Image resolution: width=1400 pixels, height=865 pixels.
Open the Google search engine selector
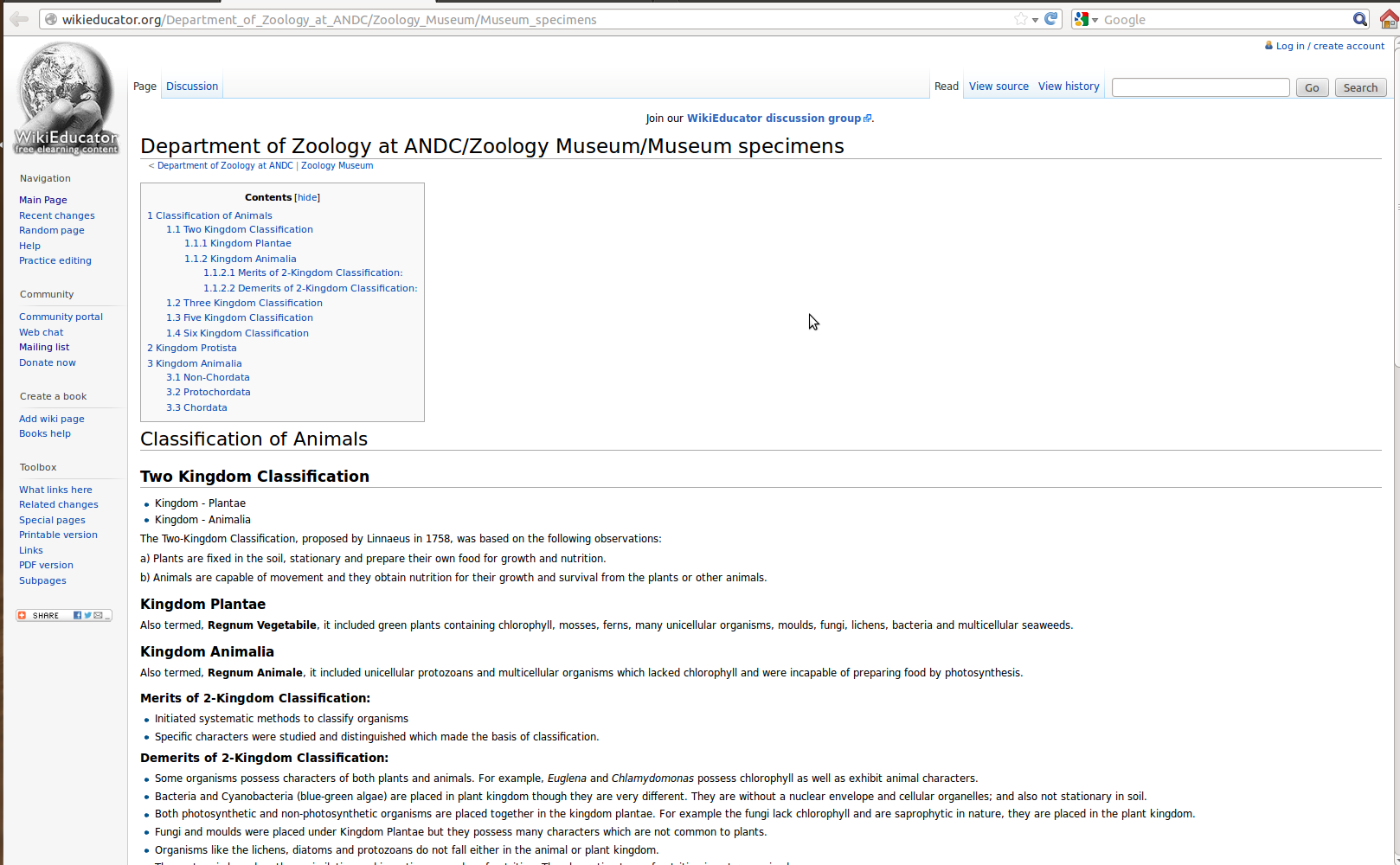pos(1086,19)
